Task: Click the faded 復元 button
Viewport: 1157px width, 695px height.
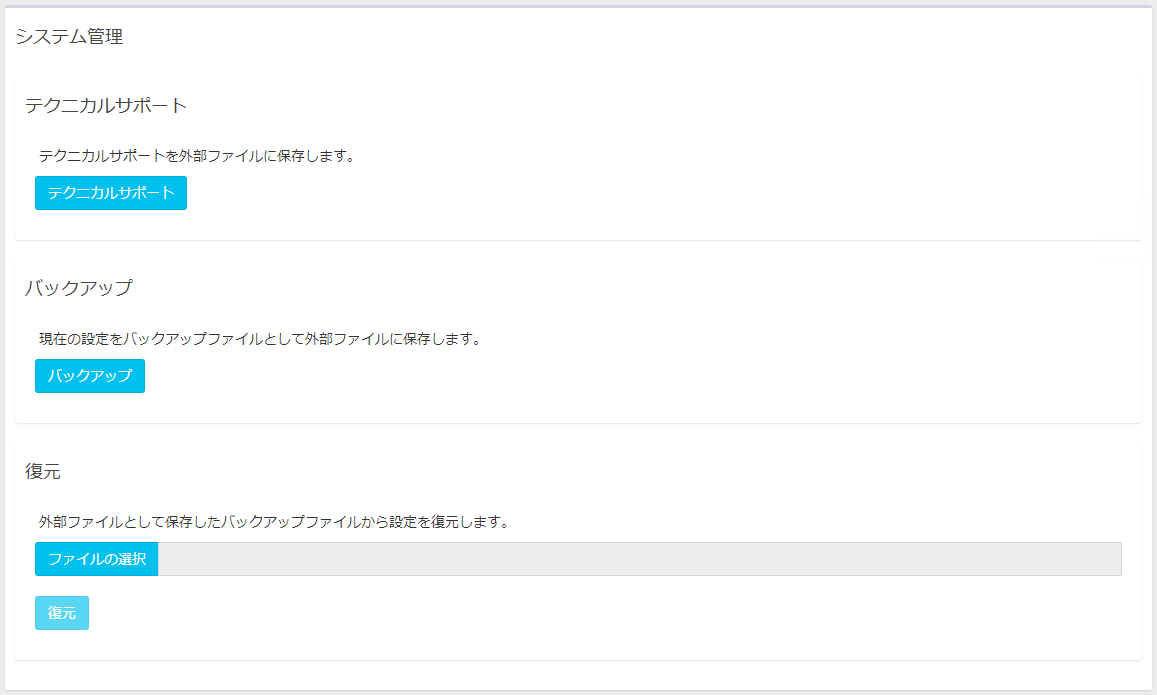Action: click(x=62, y=613)
